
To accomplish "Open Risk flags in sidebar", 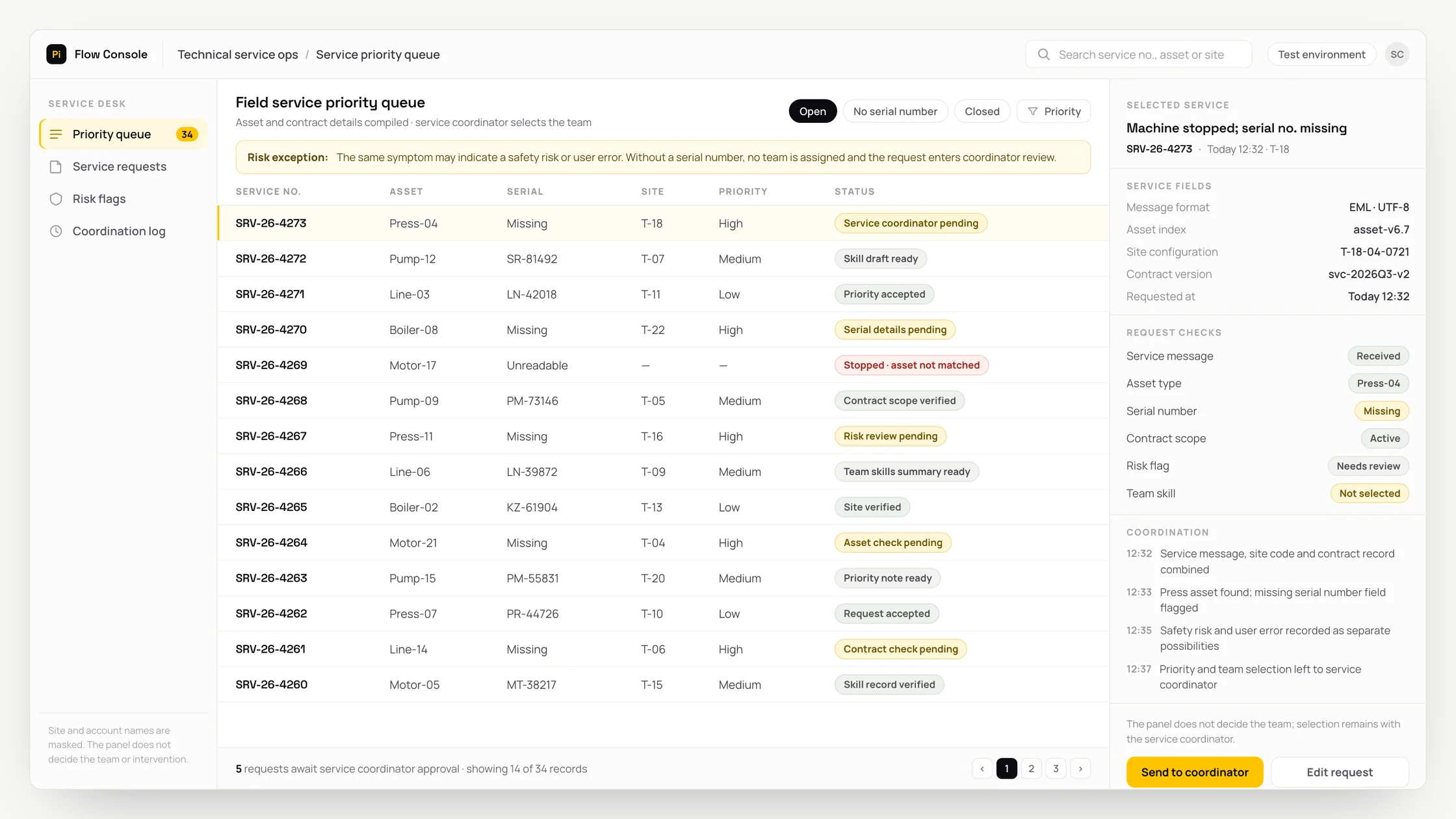I will click(x=123, y=199).
